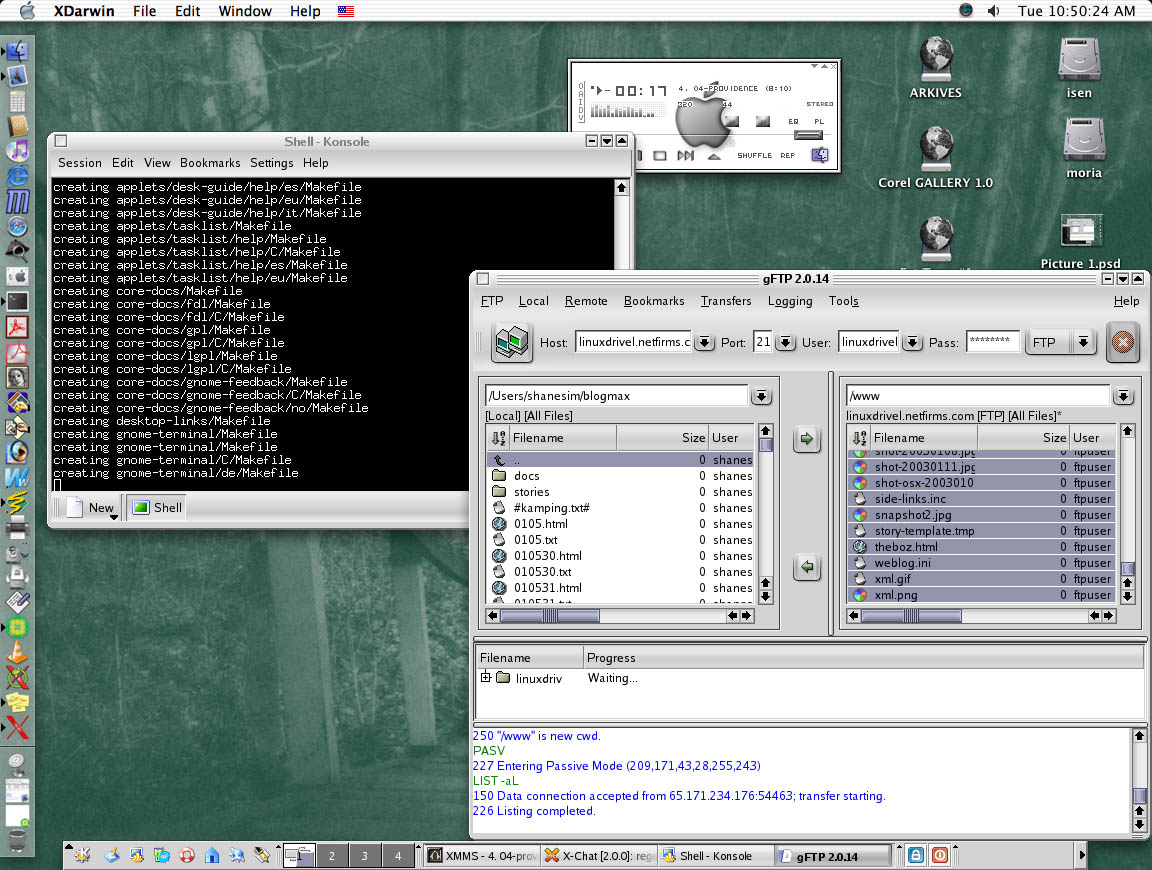Image resolution: width=1152 pixels, height=870 pixels.
Task: Open the Trash in the Dock
Action: (17, 840)
